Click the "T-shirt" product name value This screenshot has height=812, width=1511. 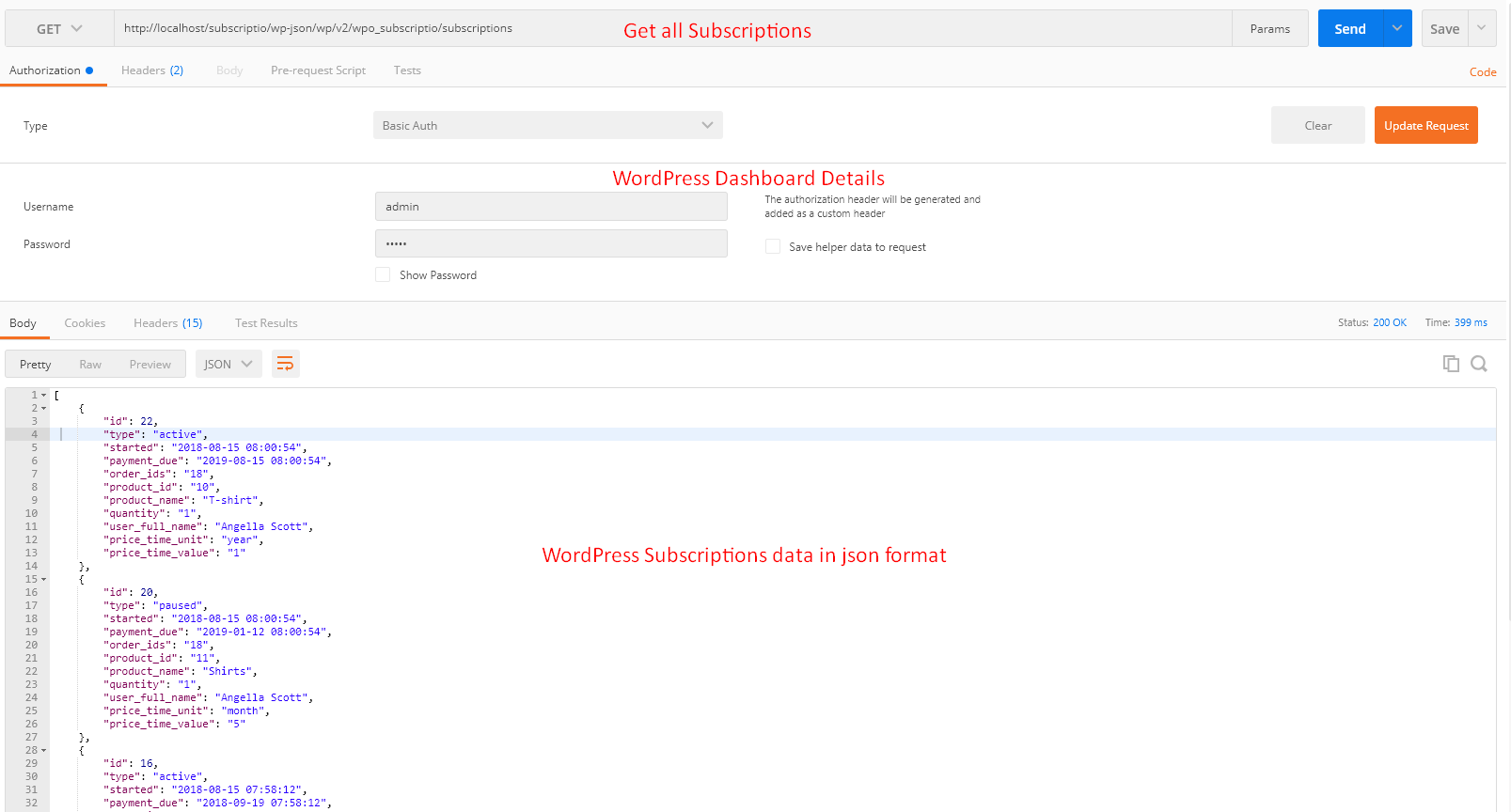click(x=231, y=501)
